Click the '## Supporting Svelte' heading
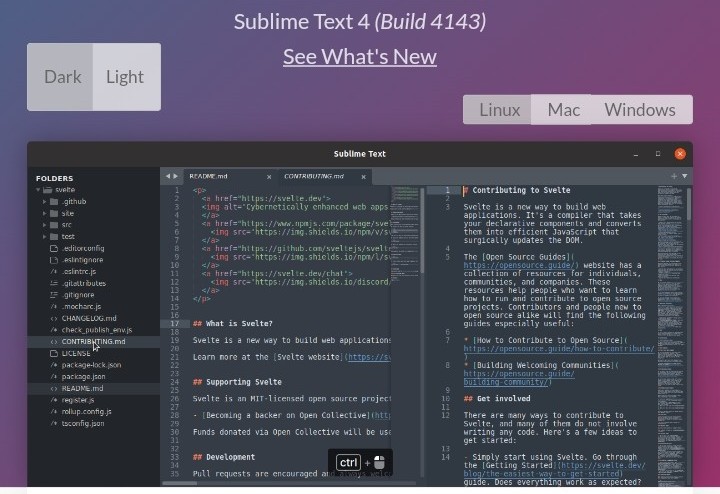The image size is (720, 494). 237,382
